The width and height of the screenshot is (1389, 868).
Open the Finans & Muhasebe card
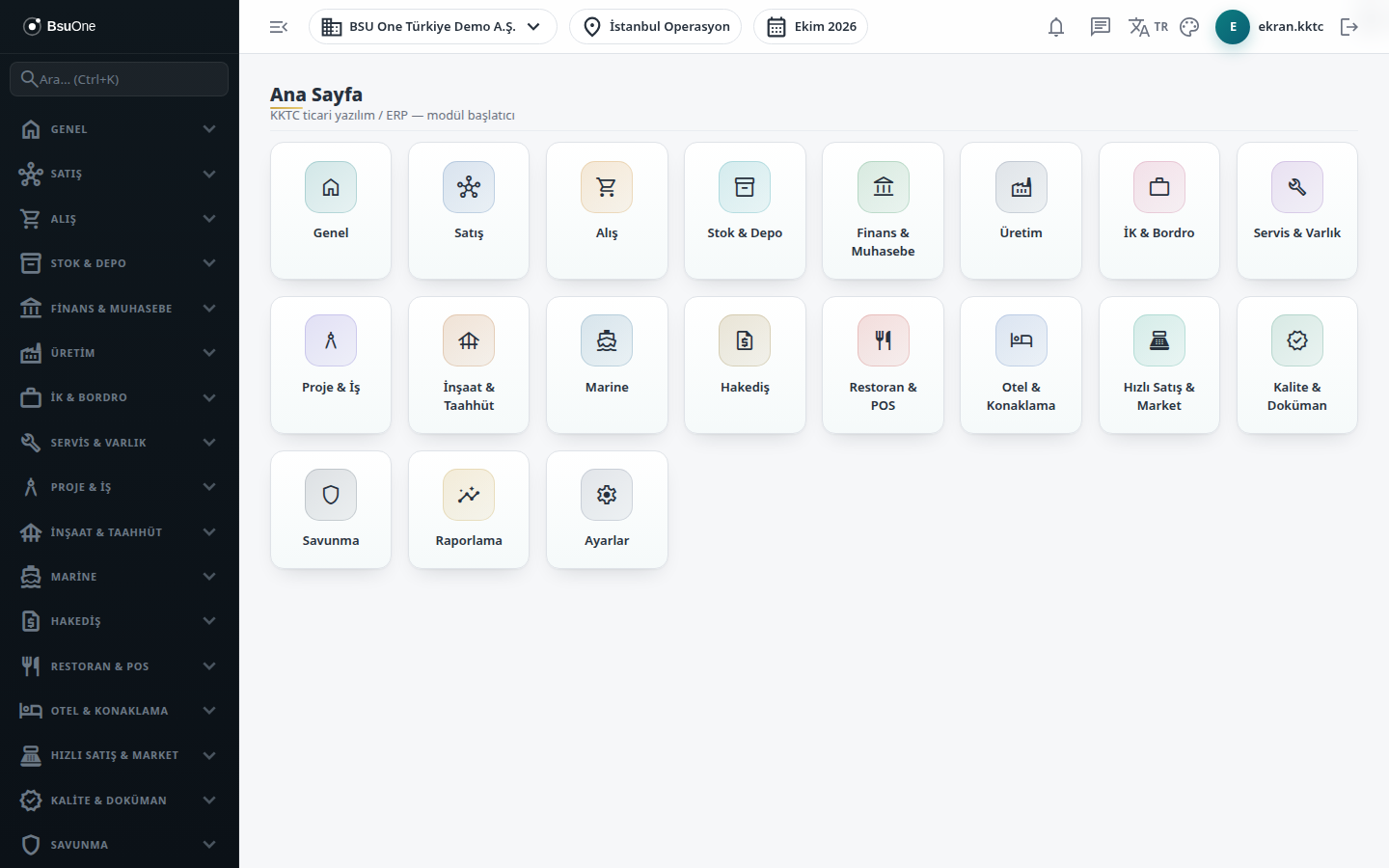883,210
